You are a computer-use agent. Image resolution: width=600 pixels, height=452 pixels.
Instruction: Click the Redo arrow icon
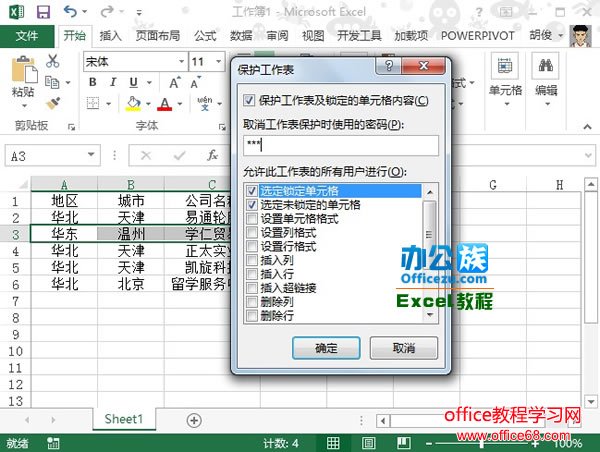[x=107, y=12]
